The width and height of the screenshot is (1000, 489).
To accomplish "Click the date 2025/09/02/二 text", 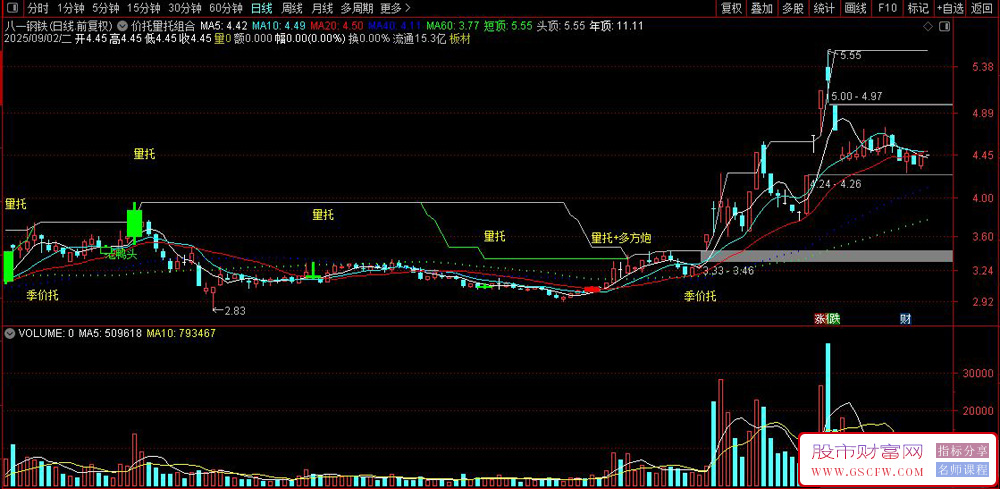I will coord(37,39).
